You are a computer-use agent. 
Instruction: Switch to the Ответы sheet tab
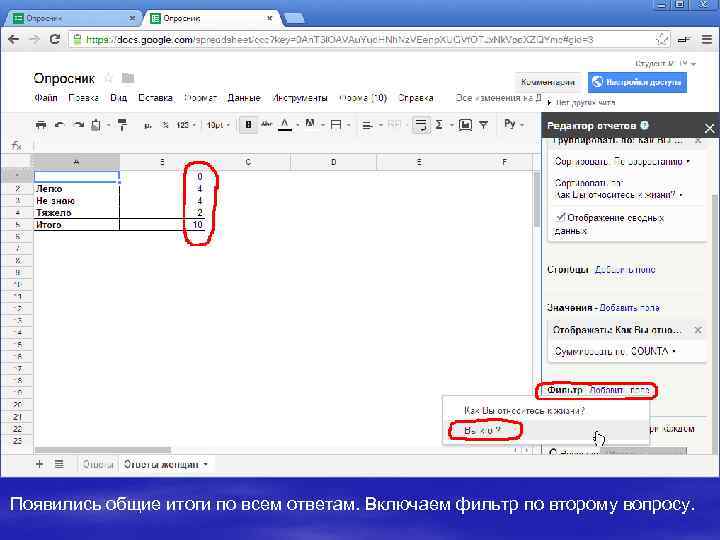(98, 465)
